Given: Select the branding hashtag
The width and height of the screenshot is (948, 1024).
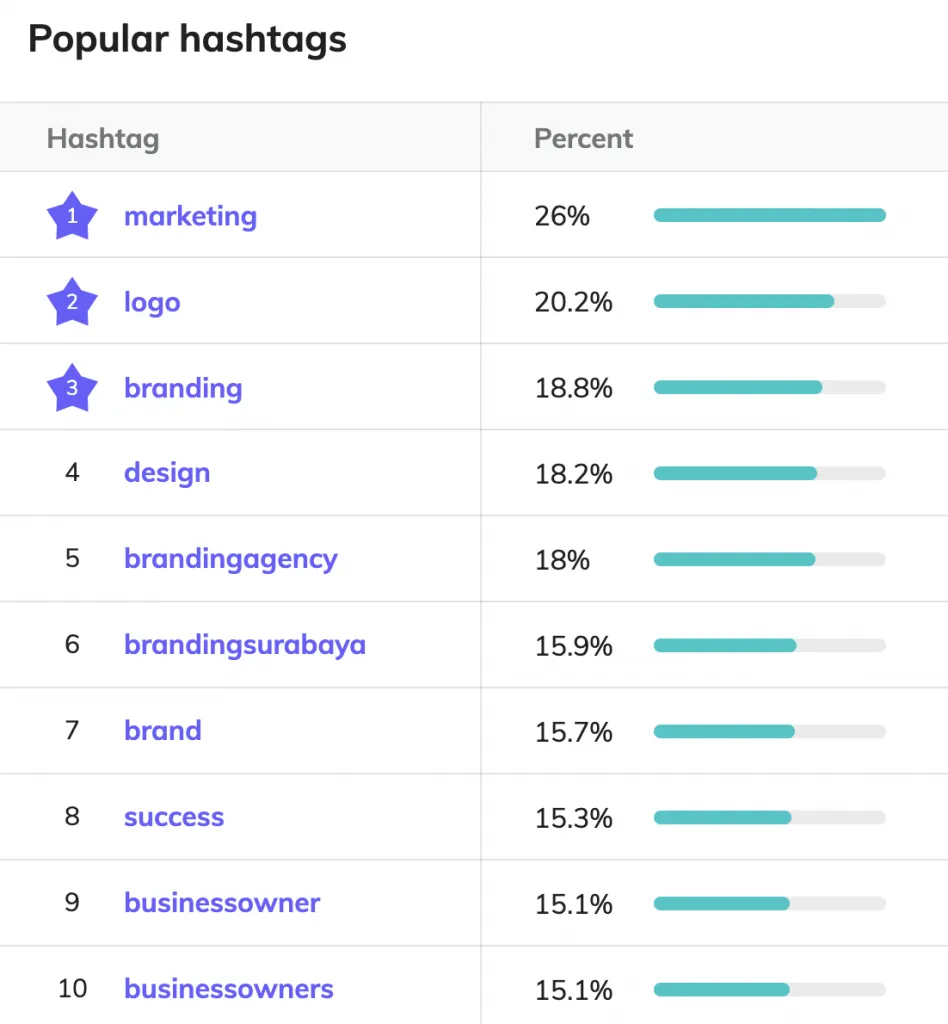Looking at the screenshot, I should (x=183, y=388).
